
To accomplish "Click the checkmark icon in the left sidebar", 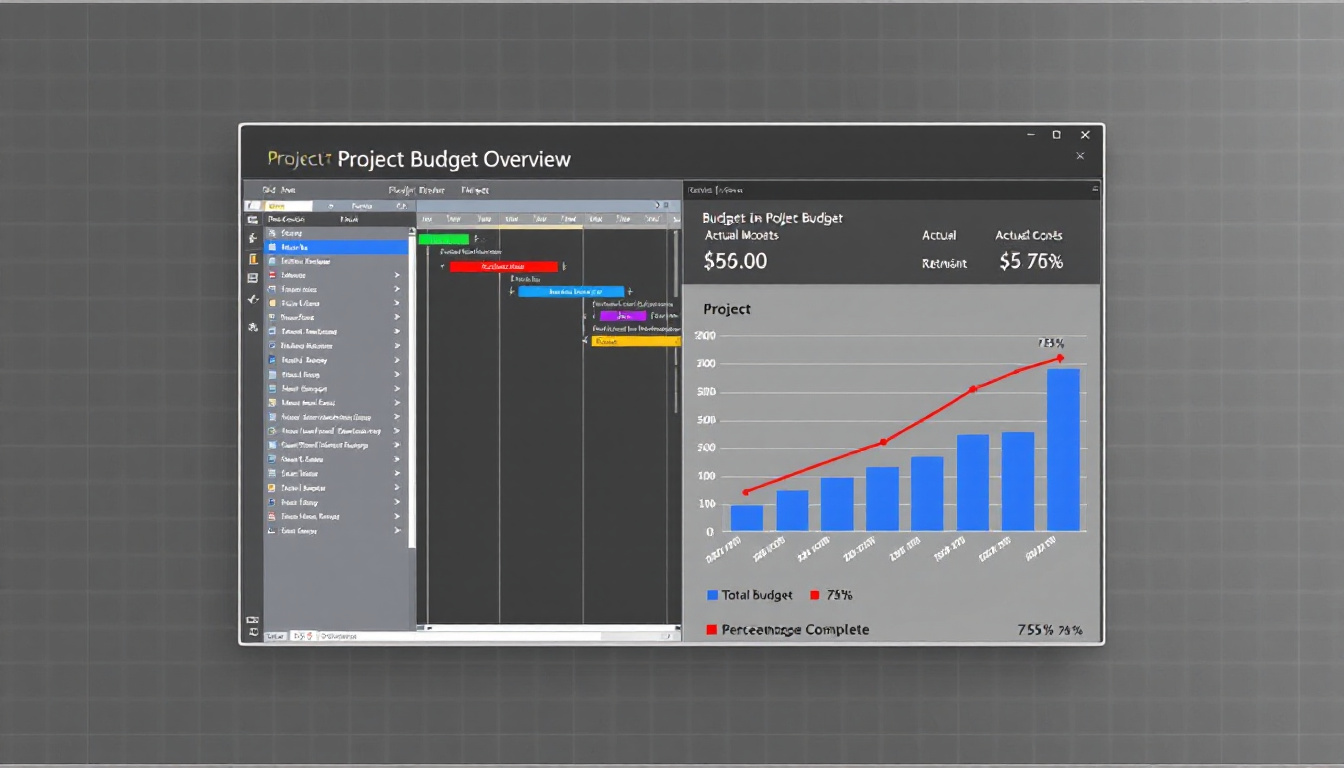I will [x=253, y=299].
